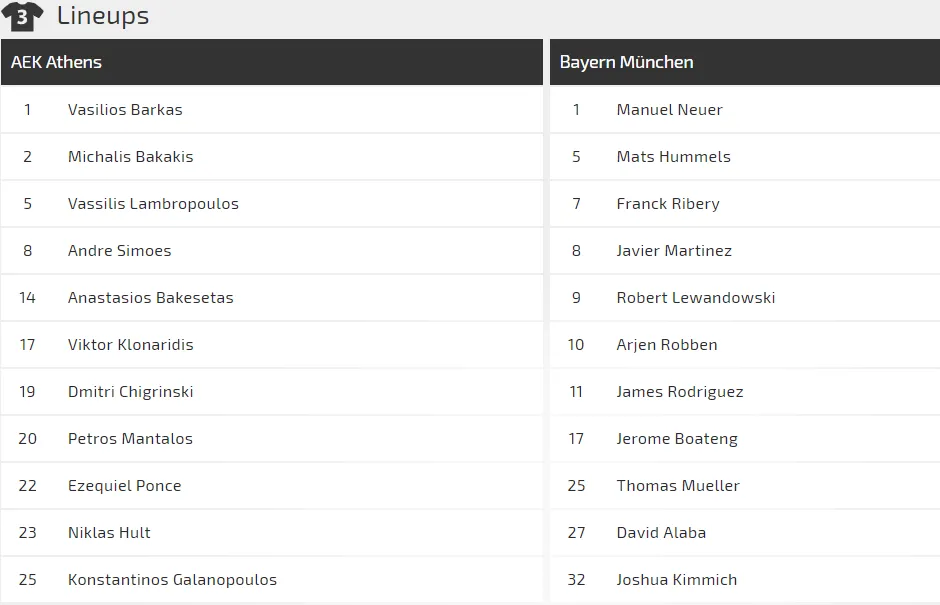Open Andre Simoes player link
The width and height of the screenshot is (940, 605).
point(119,251)
